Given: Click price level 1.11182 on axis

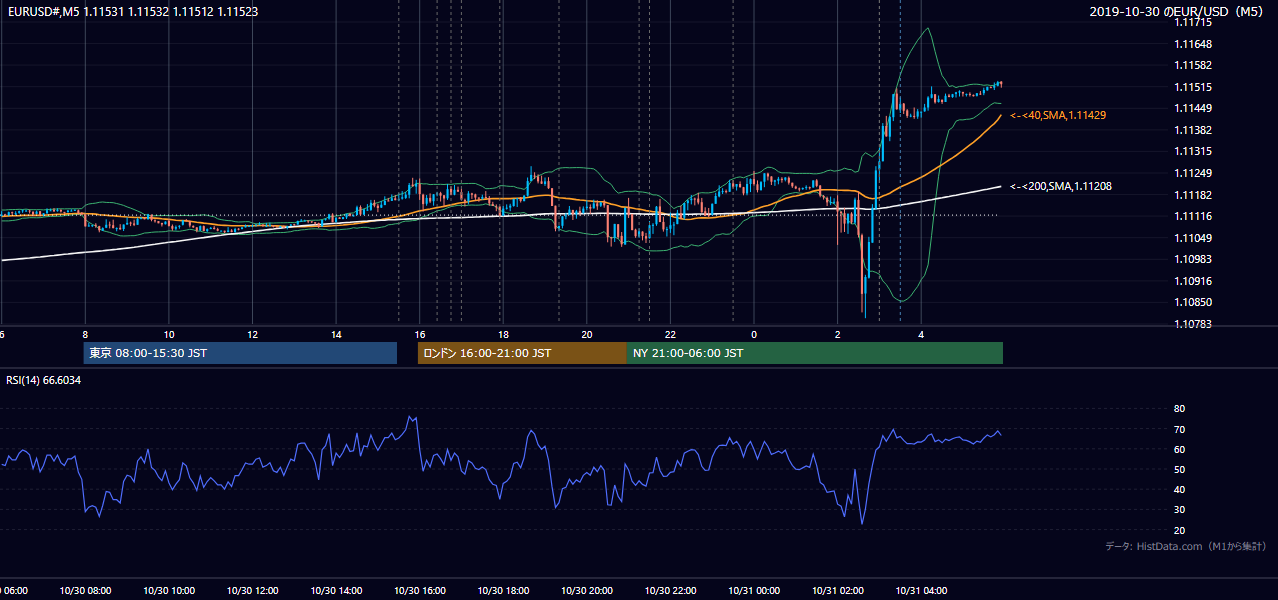Looking at the screenshot, I should pos(1194,195).
